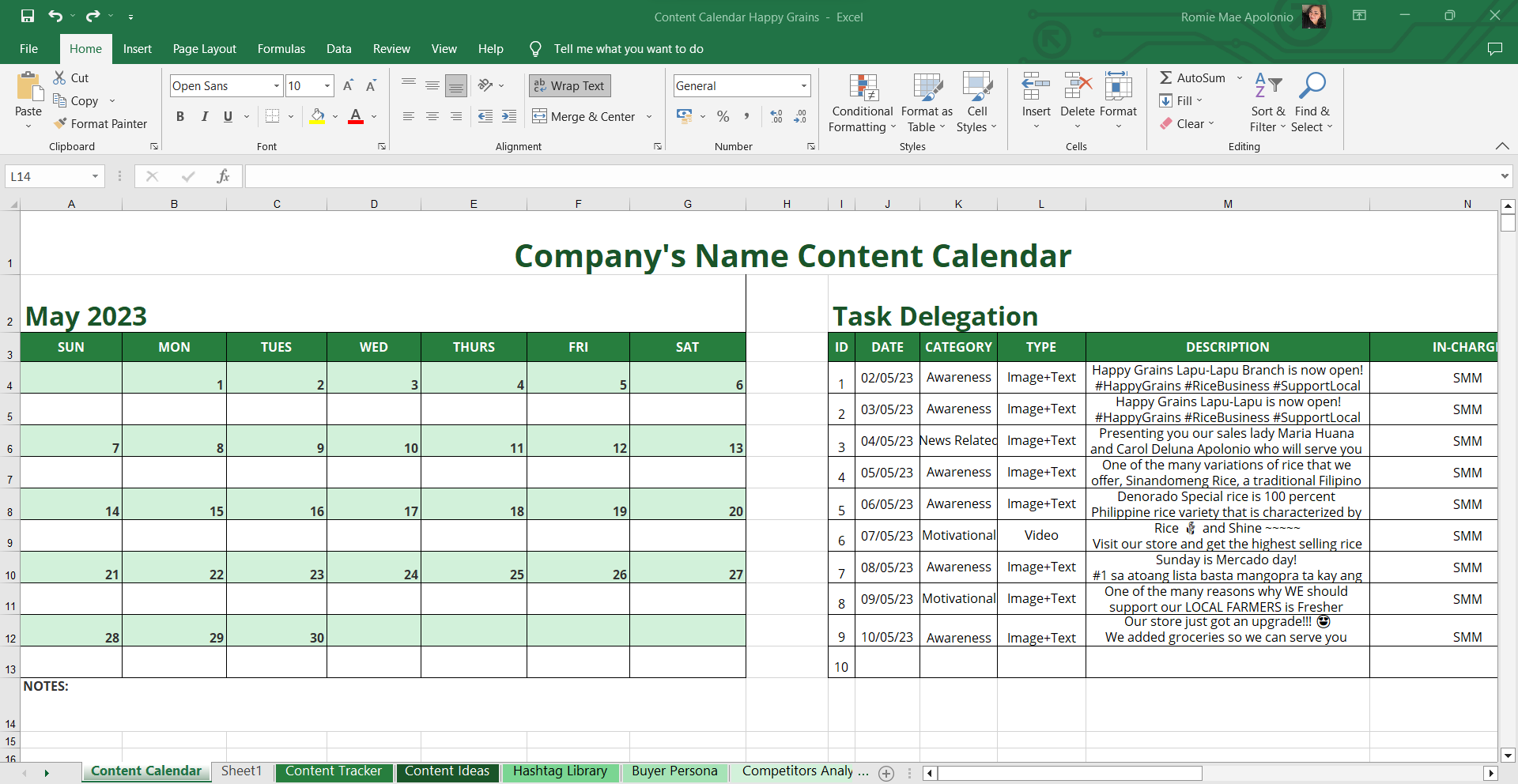Toggle Bottom Align for cell contents

coord(456,85)
